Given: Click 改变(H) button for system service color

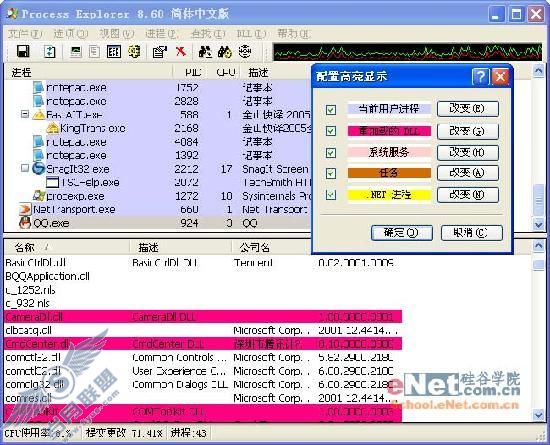Looking at the screenshot, I should point(468,153).
